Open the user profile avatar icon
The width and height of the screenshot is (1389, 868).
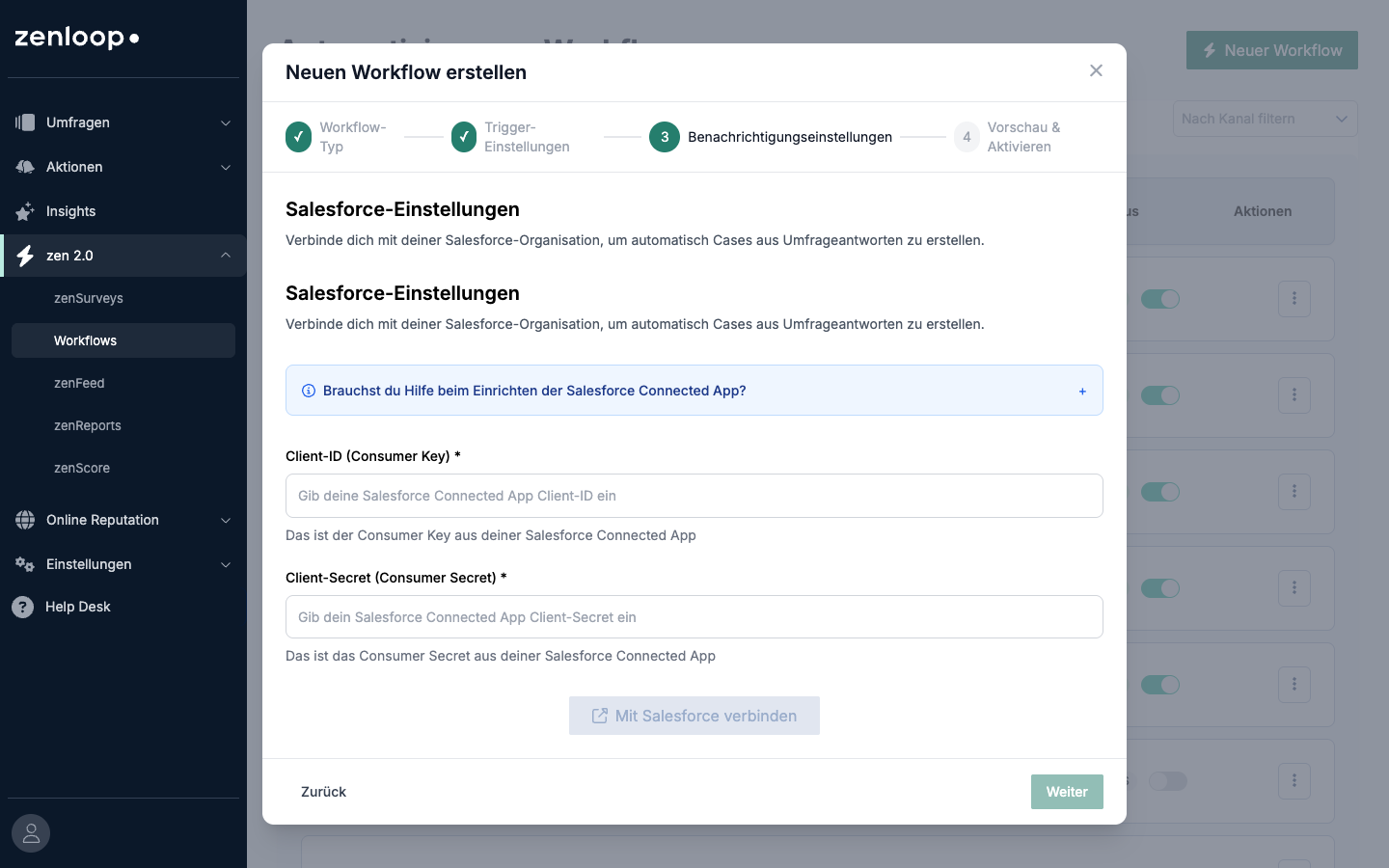point(31,833)
